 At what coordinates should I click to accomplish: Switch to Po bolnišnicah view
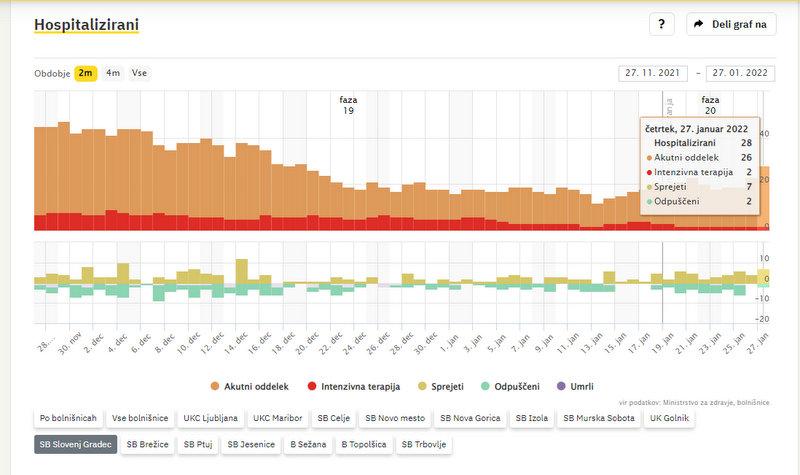click(x=67, y=418)
